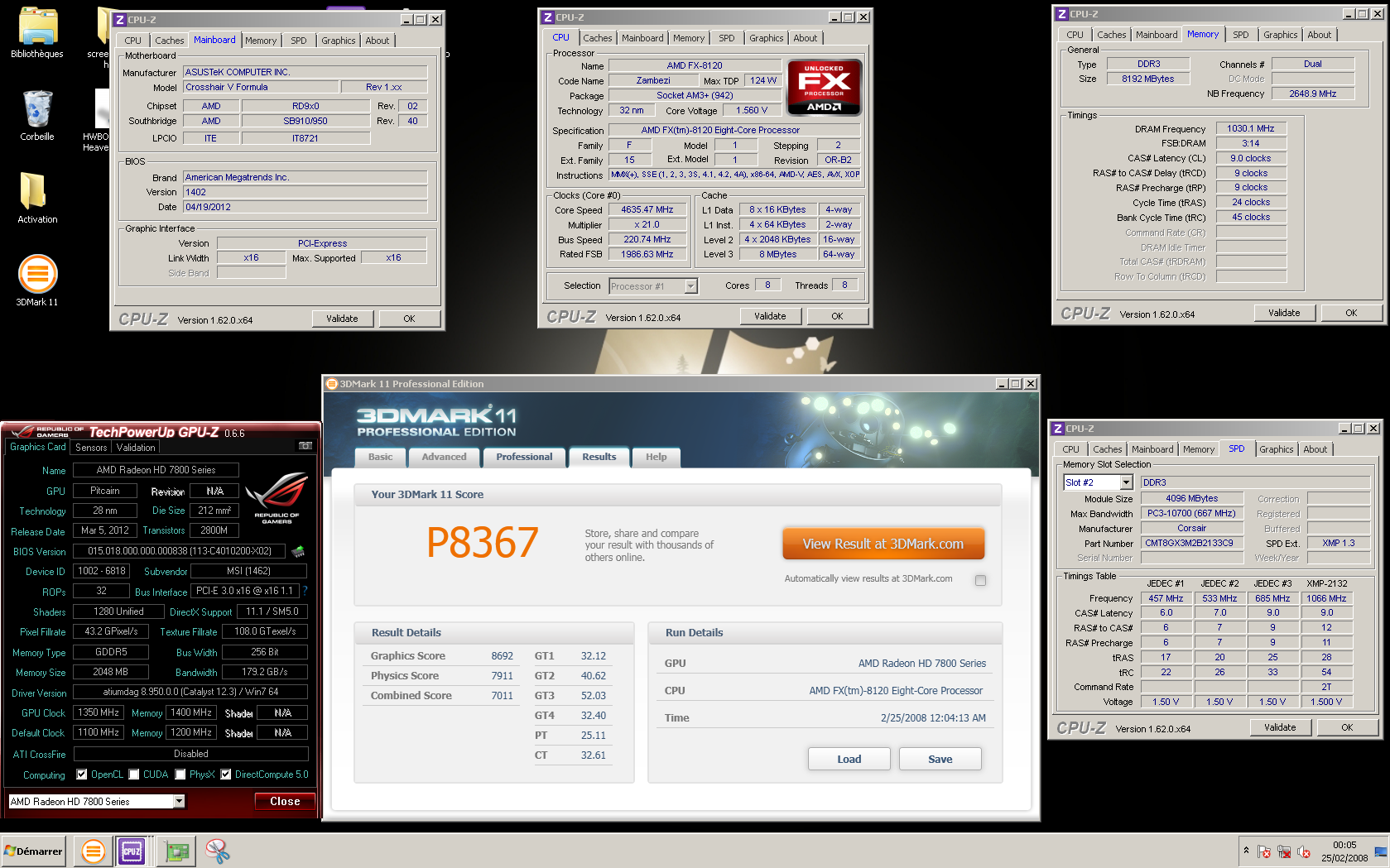1390x868 pixels.
Task: Click the Bus Interface question mark icon
Action: 305,591
